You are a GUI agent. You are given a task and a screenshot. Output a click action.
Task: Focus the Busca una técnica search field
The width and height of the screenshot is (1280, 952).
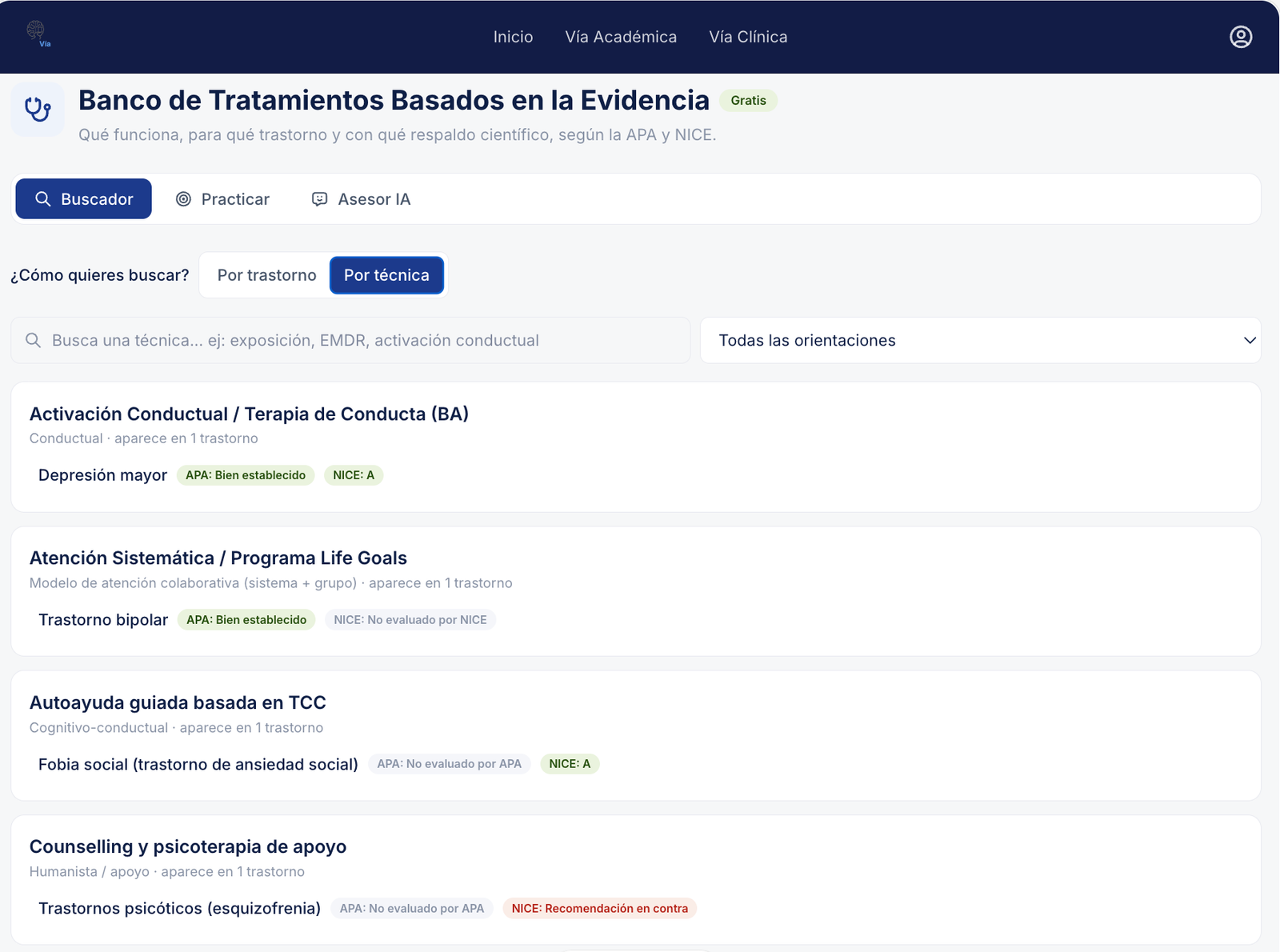[350, 340]
